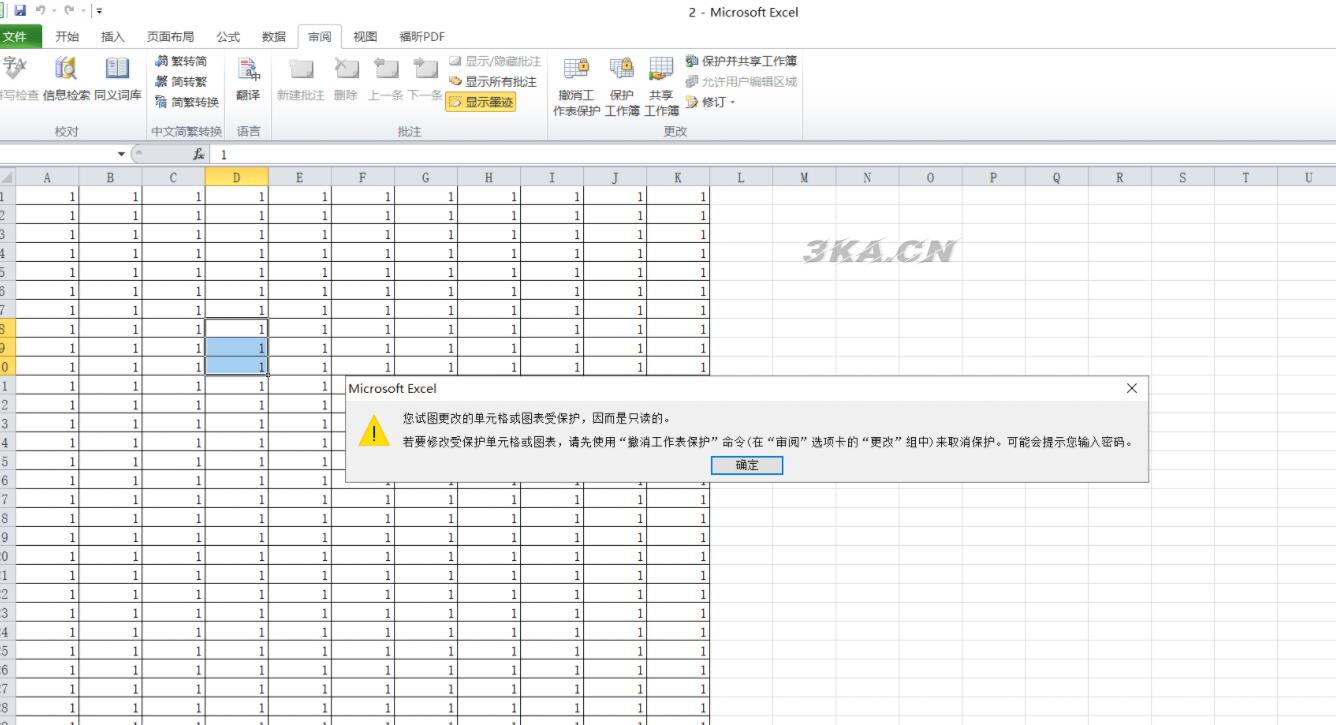Screen dimensions: 1336x725
Task: Switch to the 插入 ribbon tab
Action: 113,37
